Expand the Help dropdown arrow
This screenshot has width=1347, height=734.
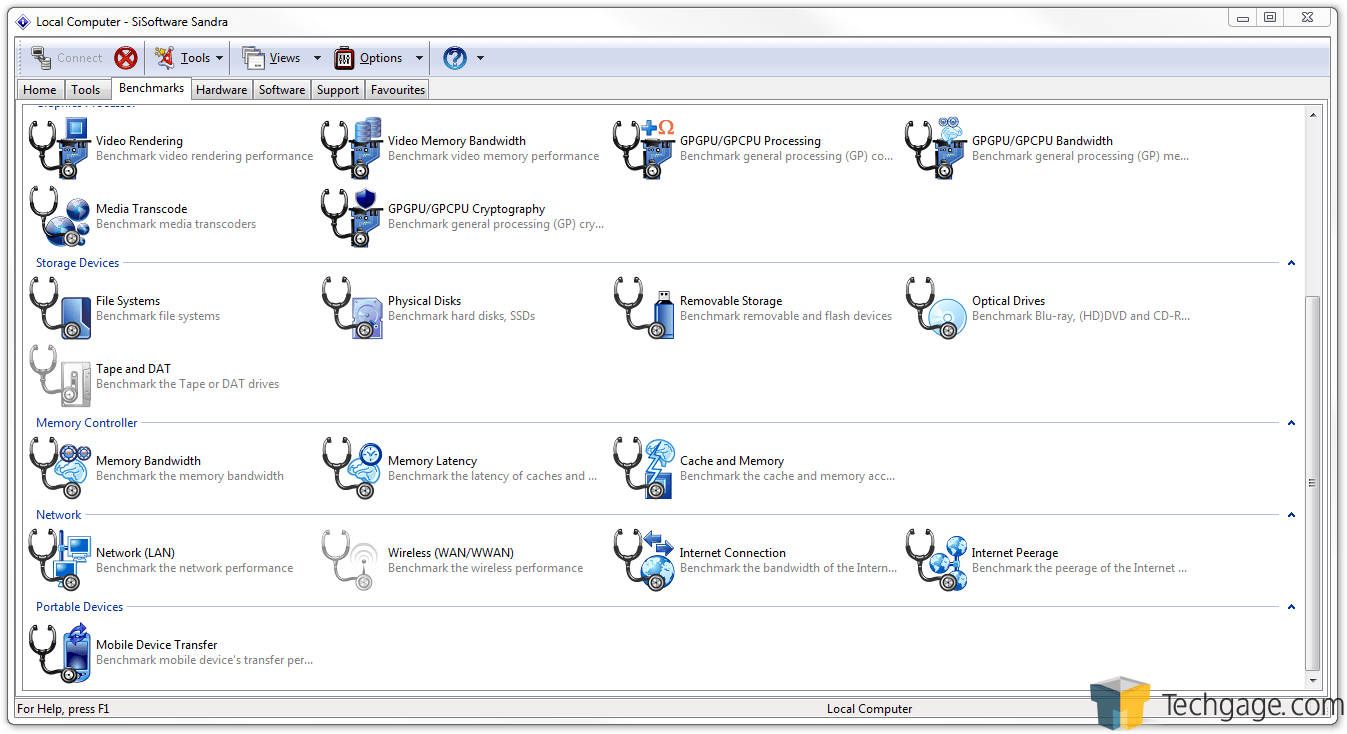[x=480, y=59]
